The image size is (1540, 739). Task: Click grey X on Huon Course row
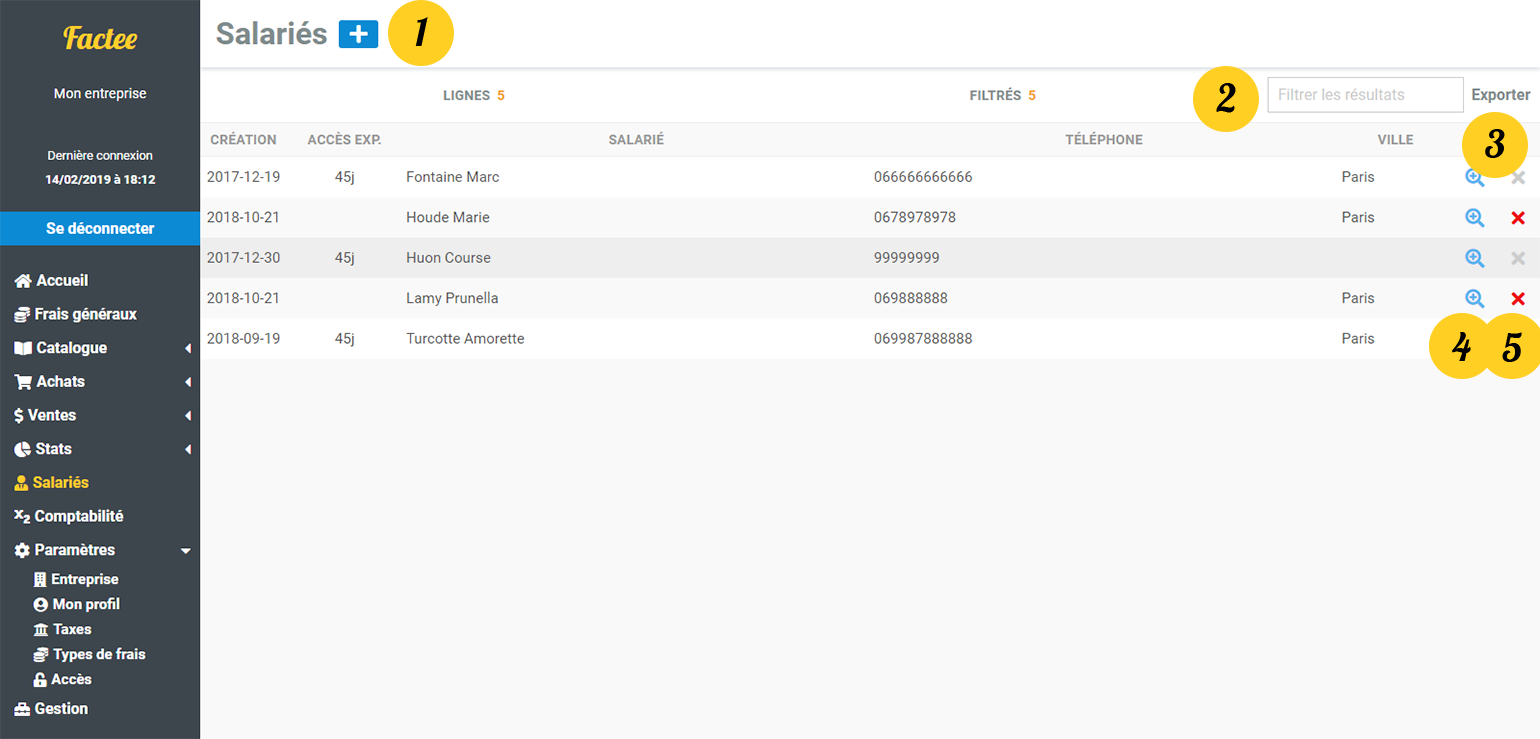coord(1517,258)
